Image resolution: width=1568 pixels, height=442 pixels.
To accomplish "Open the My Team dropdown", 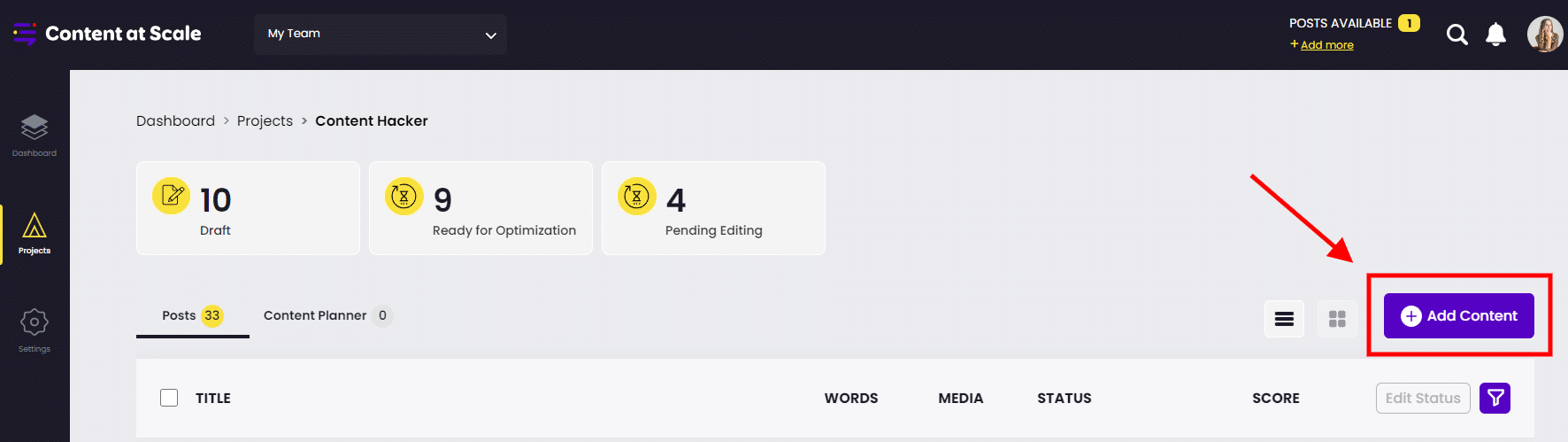I will (380, 35).
